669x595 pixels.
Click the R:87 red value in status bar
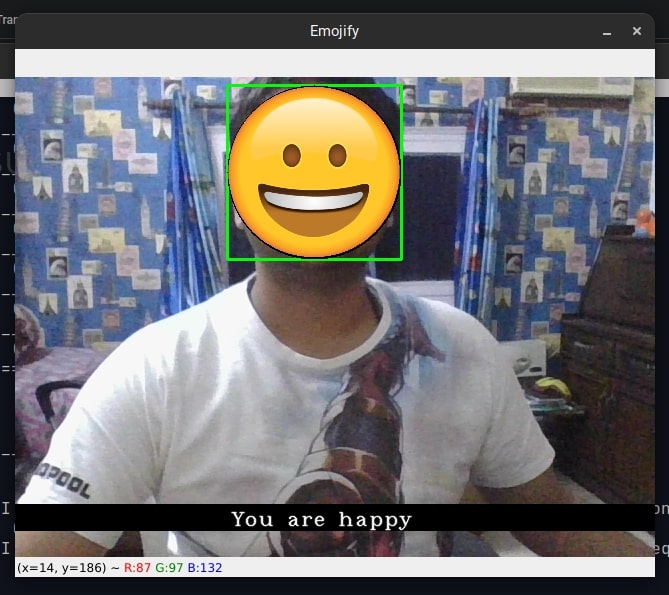point(137,568)
